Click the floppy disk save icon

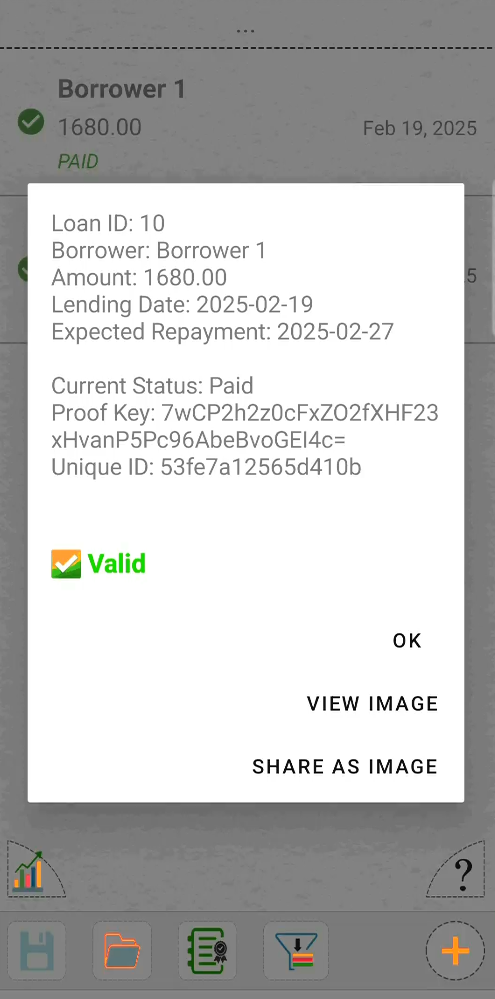pos(36,951)
